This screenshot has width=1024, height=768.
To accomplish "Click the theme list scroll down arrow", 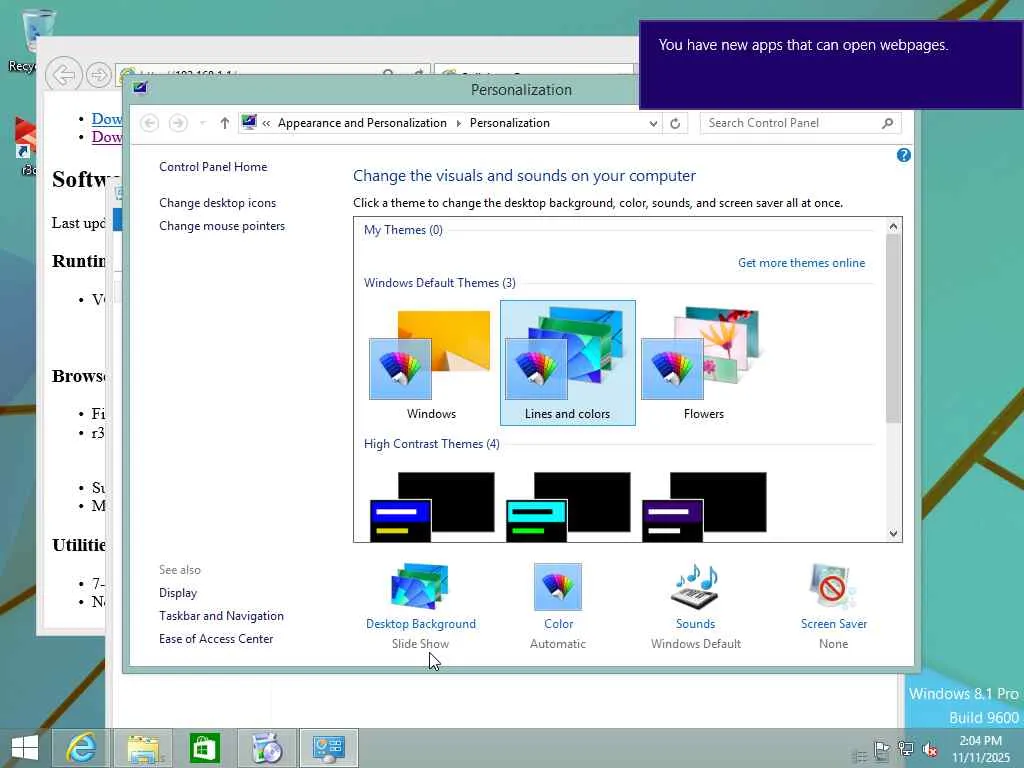I will click(x=893, y=534).
